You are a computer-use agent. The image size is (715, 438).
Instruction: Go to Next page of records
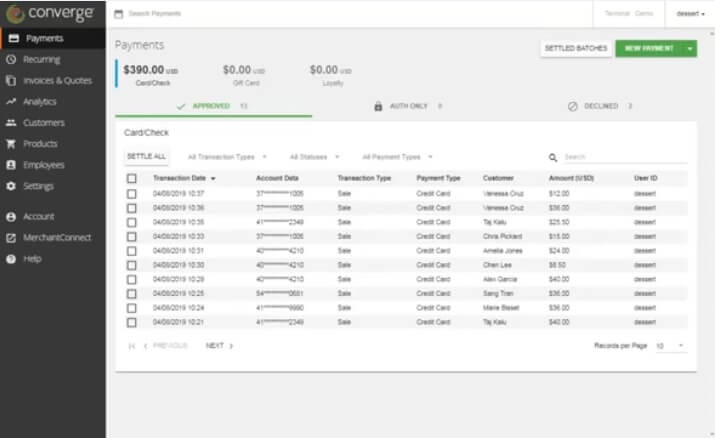(x=218, y=346)
